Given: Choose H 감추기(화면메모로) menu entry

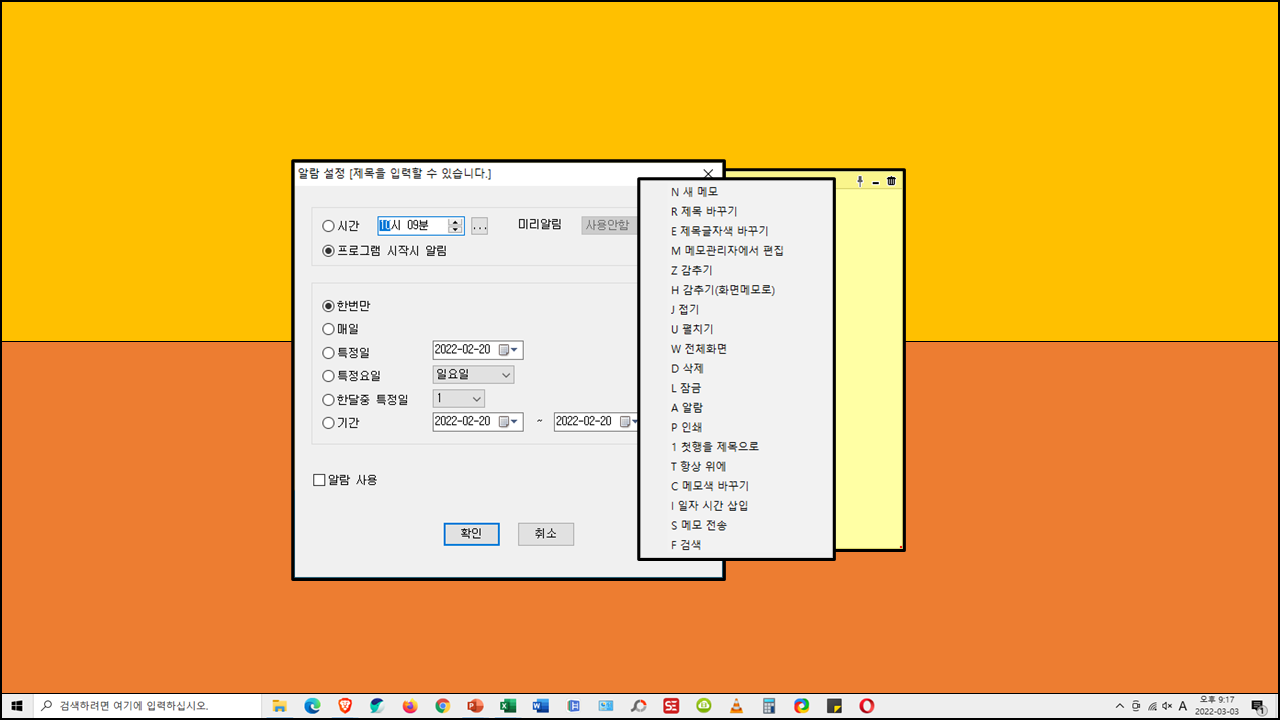Looking at the screenshot, I should point(736,290).
